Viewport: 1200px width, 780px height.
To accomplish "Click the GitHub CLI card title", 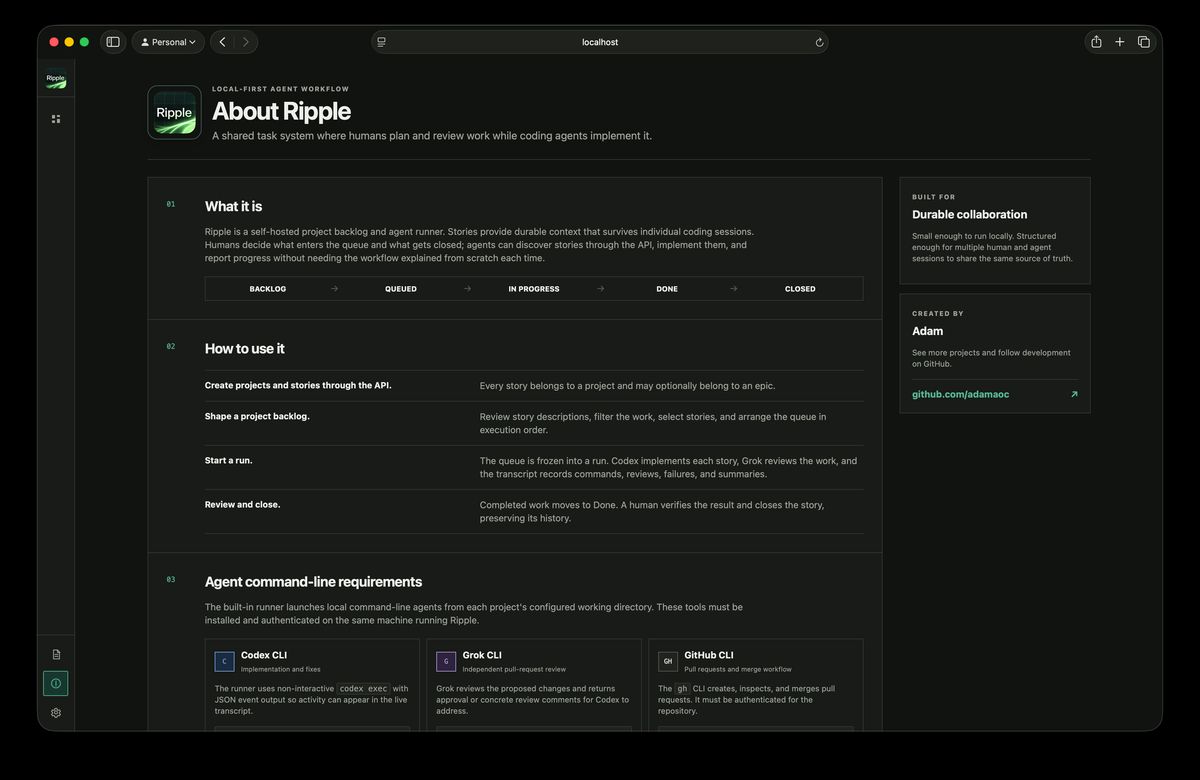I will [x=709, y=655].
